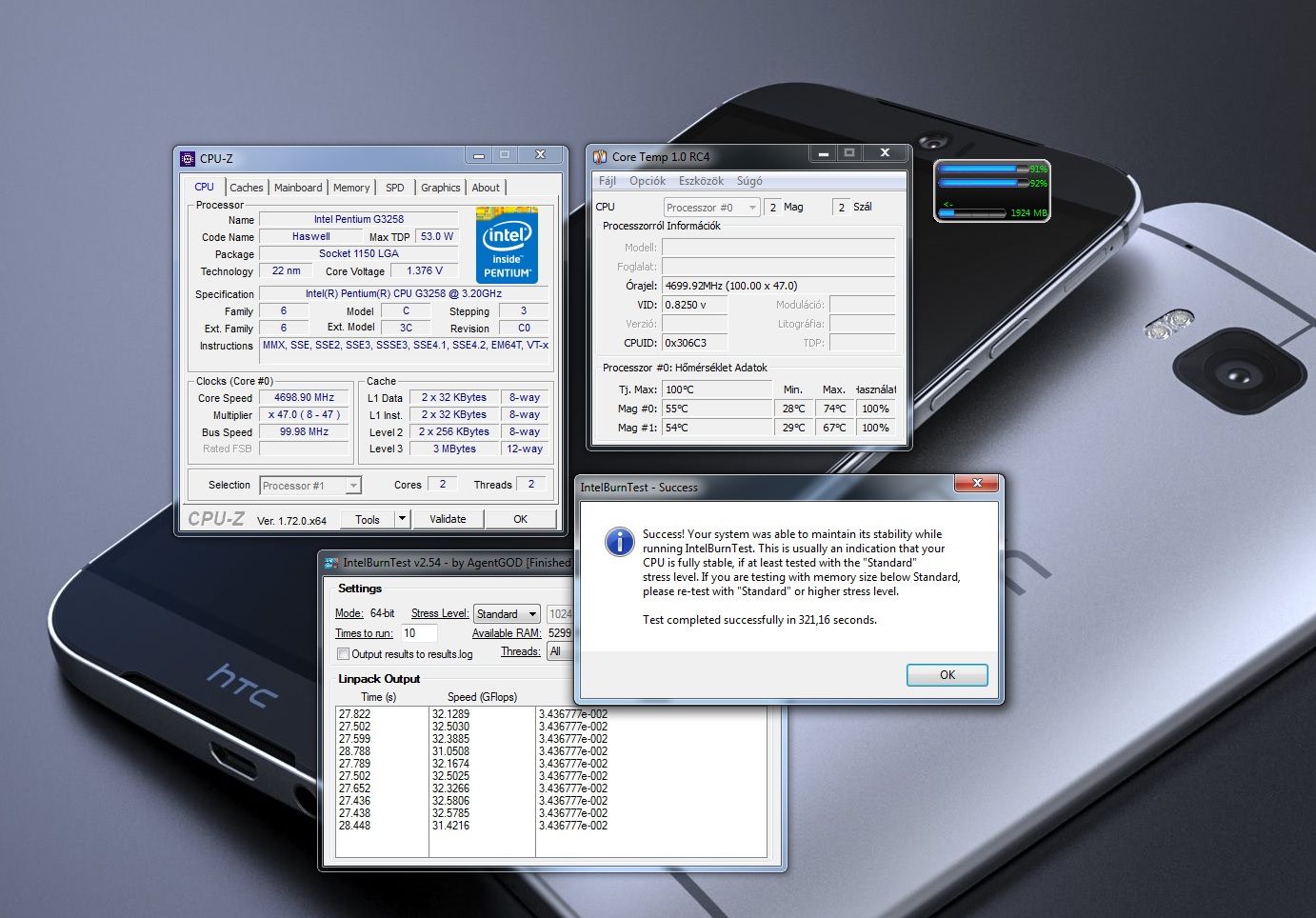This screenshot has height=918, width=1316.
Task: Click the Instructions MMX, SSE list field
Action: pos(405,353)
